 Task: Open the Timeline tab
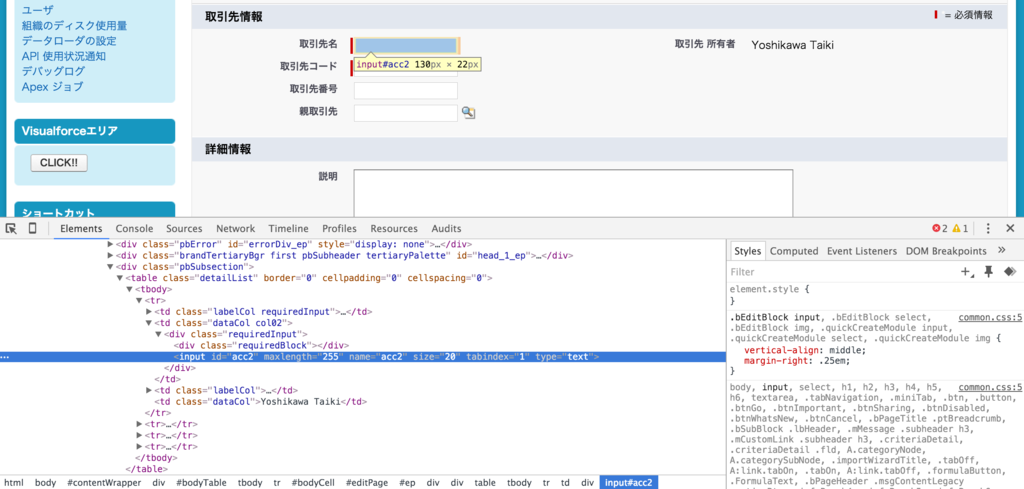289,229
